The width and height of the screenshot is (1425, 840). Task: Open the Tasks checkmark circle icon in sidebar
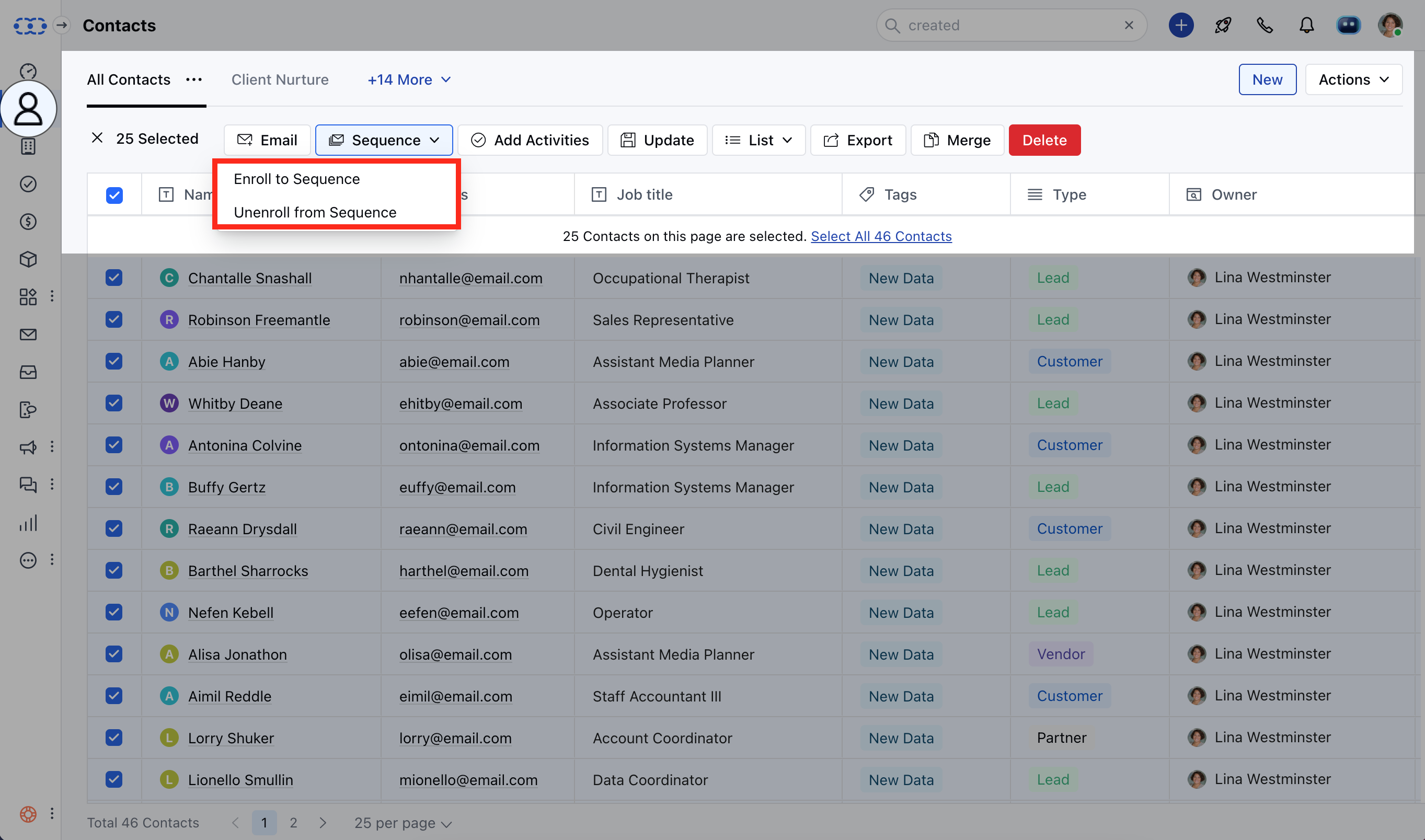28,184
